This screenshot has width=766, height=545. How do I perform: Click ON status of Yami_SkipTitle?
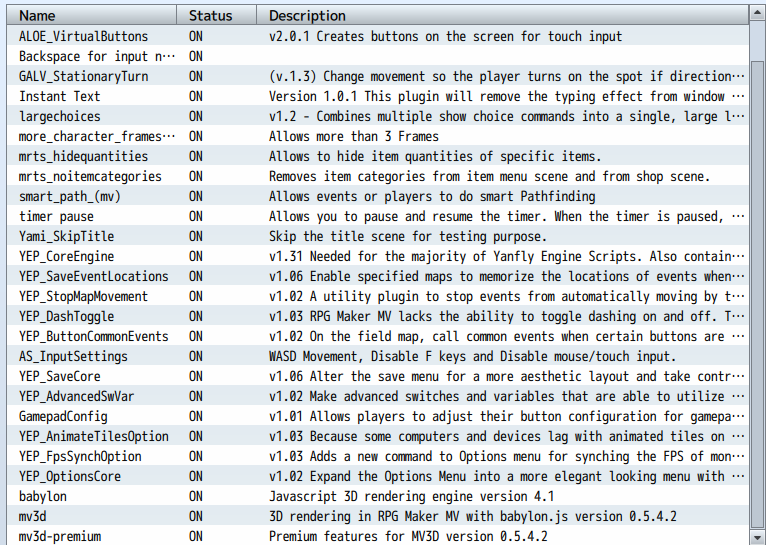[x=196, y=237]
